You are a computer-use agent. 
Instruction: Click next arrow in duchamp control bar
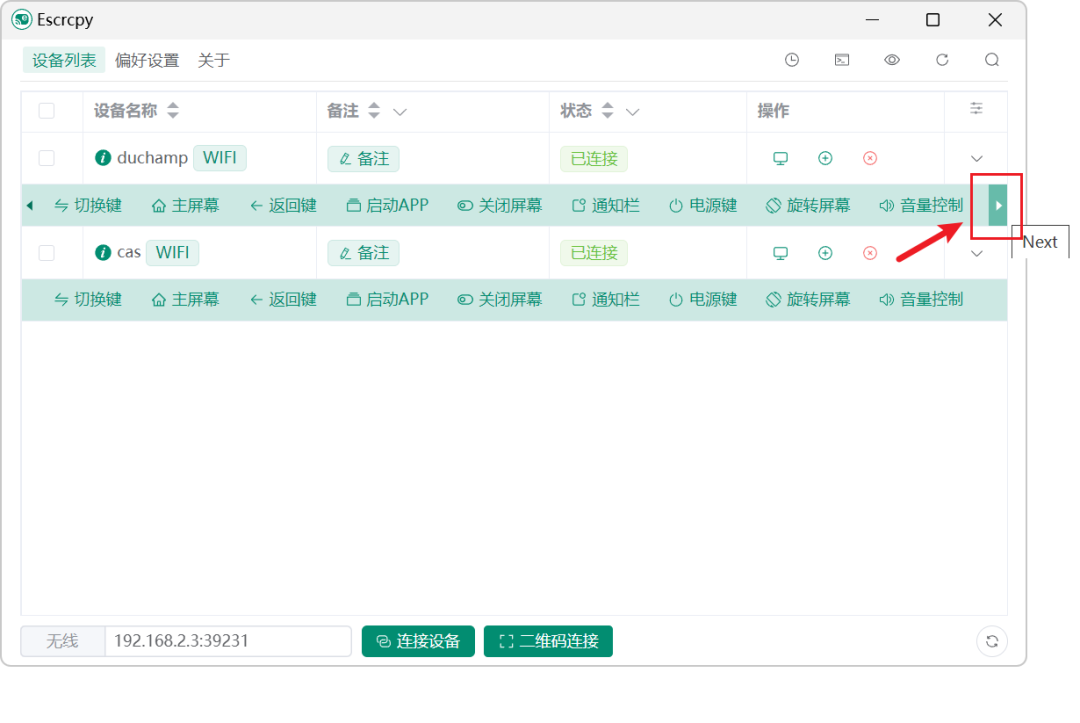(998, 205)
